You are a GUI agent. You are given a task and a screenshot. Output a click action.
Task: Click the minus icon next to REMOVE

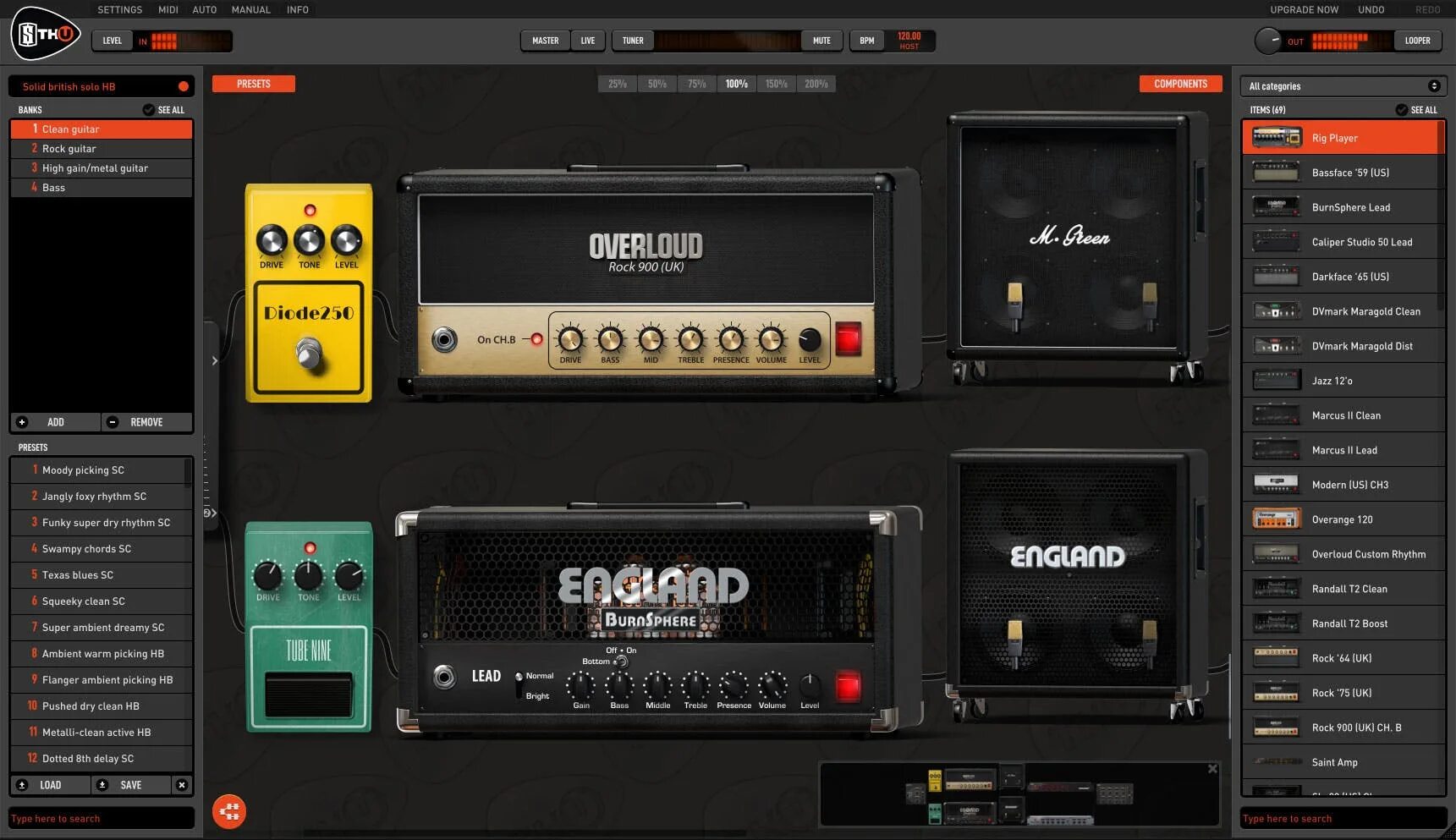tap(113, 422)
